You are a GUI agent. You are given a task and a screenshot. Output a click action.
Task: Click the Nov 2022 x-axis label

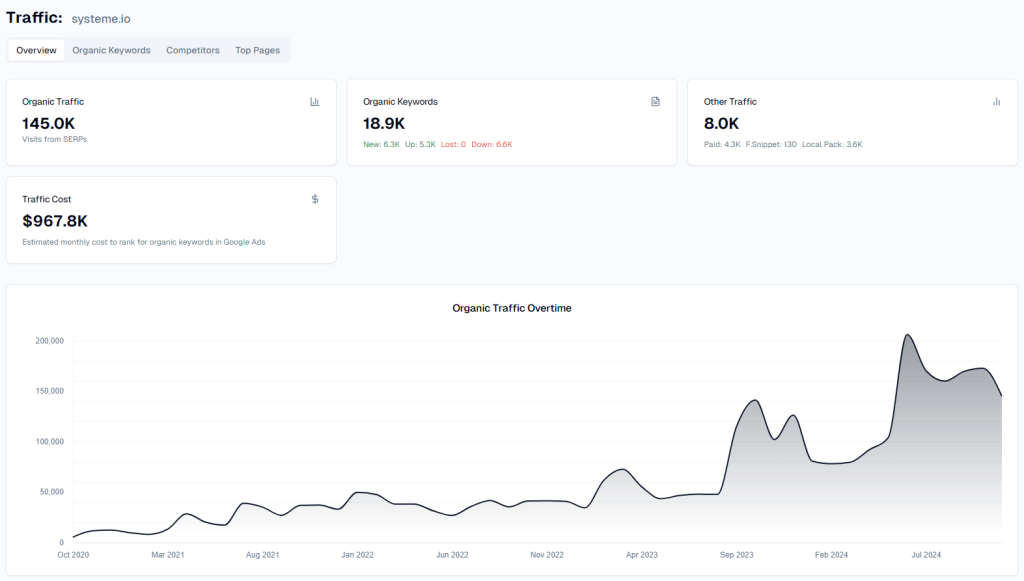[547, 555]
